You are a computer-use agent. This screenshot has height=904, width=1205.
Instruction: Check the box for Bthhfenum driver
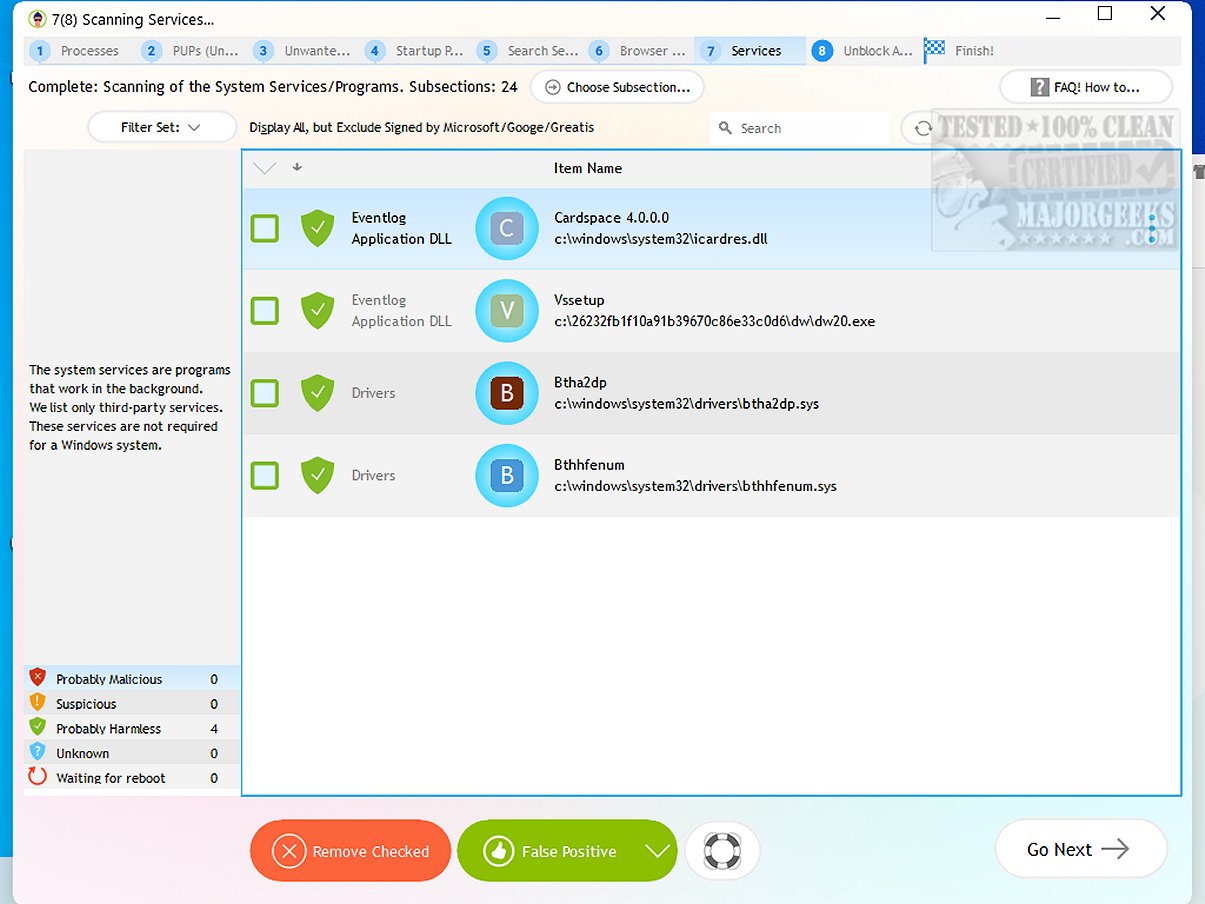coord(264,475)
